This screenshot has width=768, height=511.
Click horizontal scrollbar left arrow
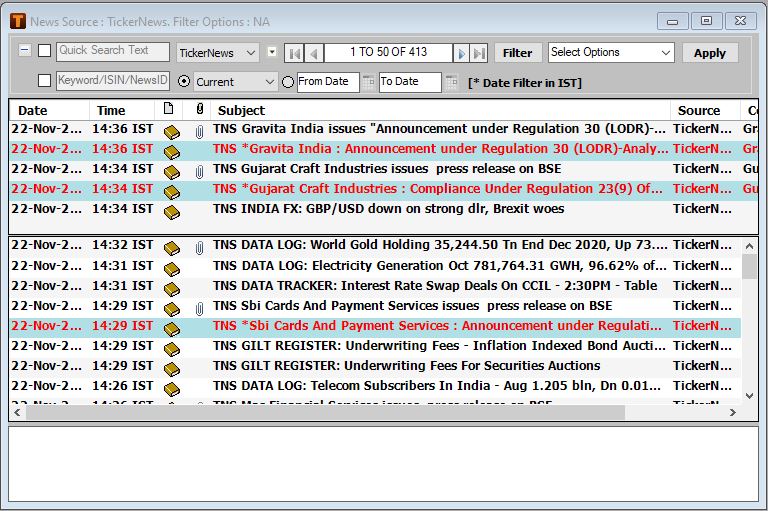click(18, 413)
